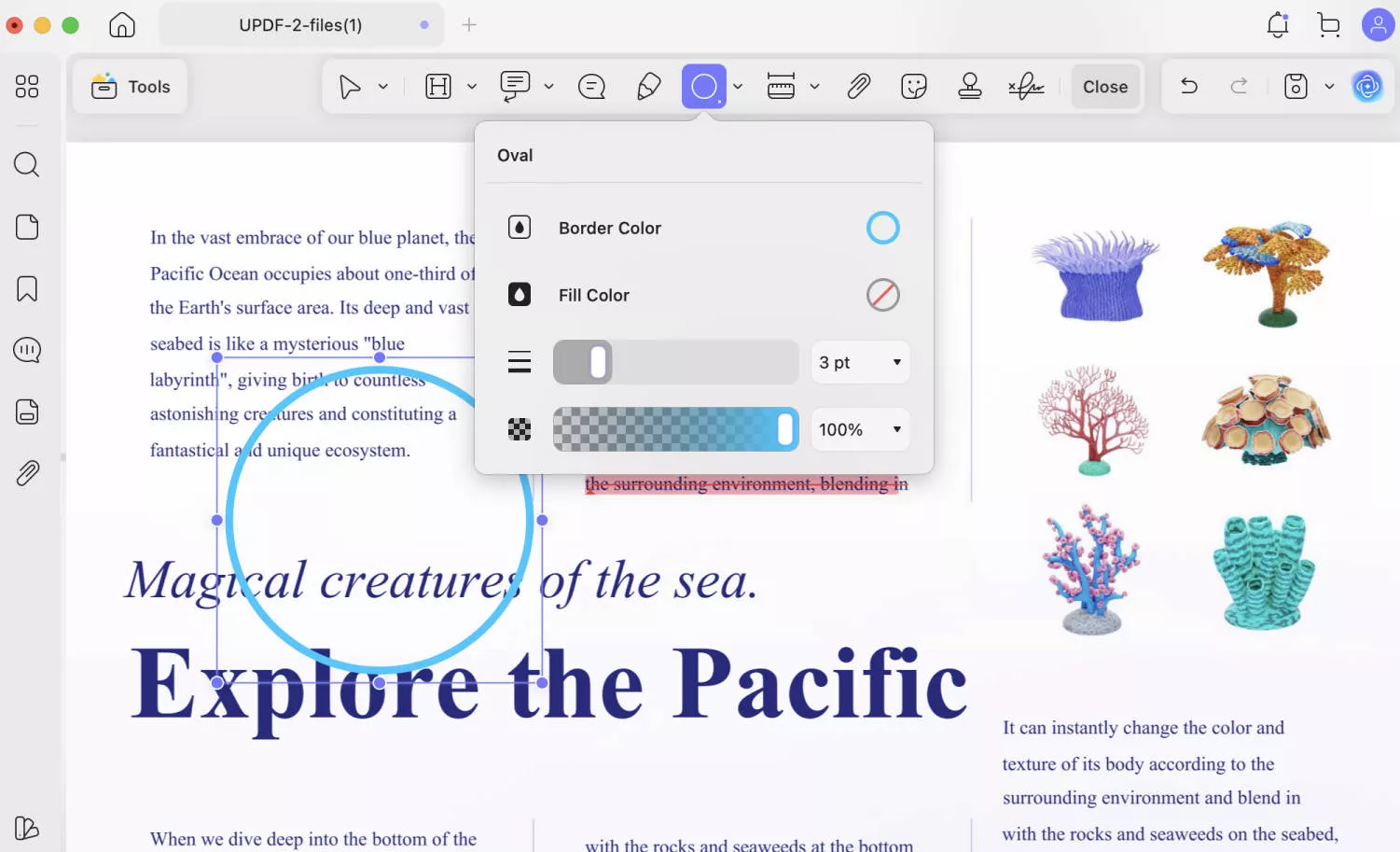Open the search panel
1400x852 pixels.
pyautogui.click(x=26, y=164)
